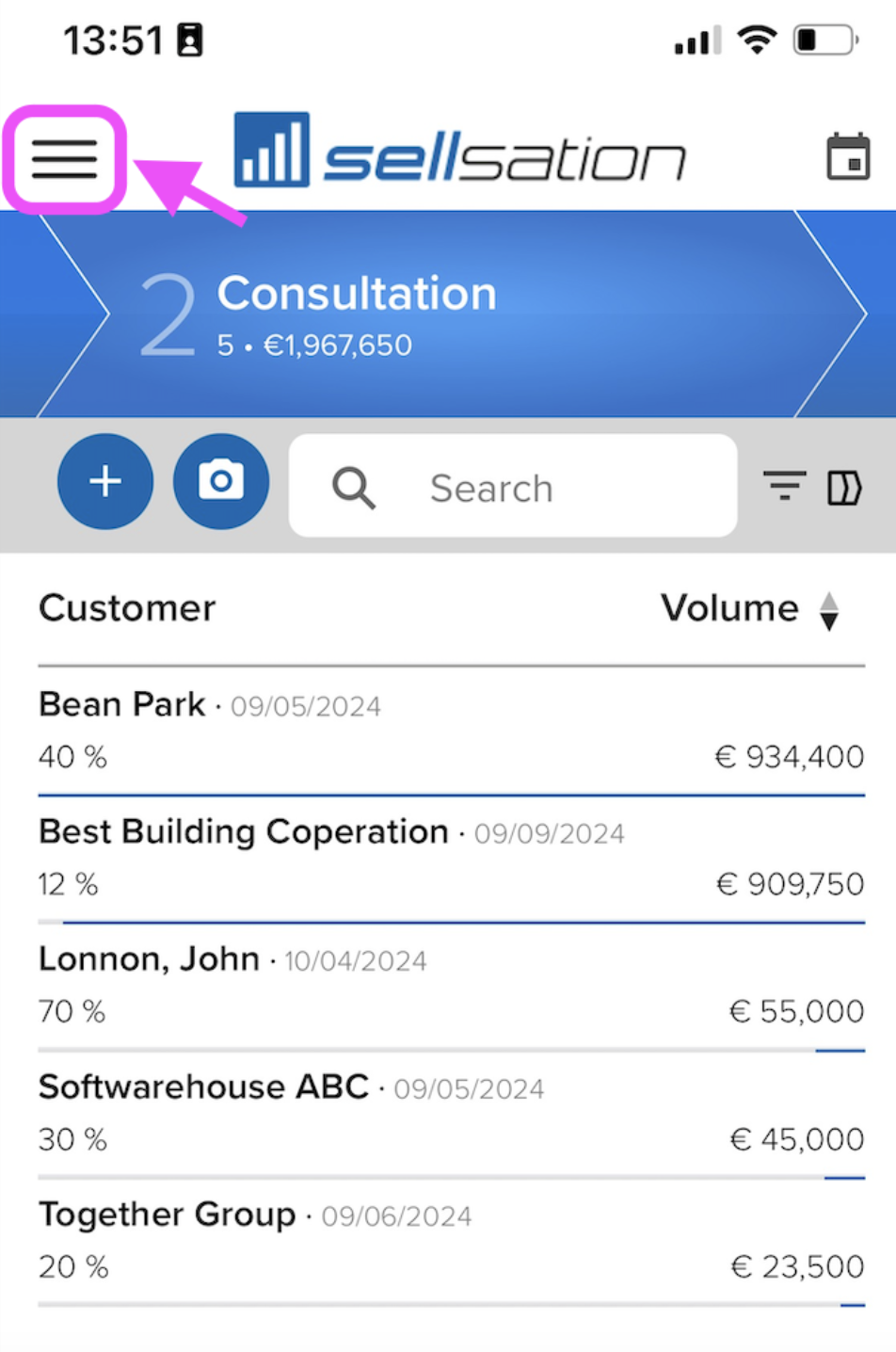Open the Best Building Coperation entry

point(452,859)
